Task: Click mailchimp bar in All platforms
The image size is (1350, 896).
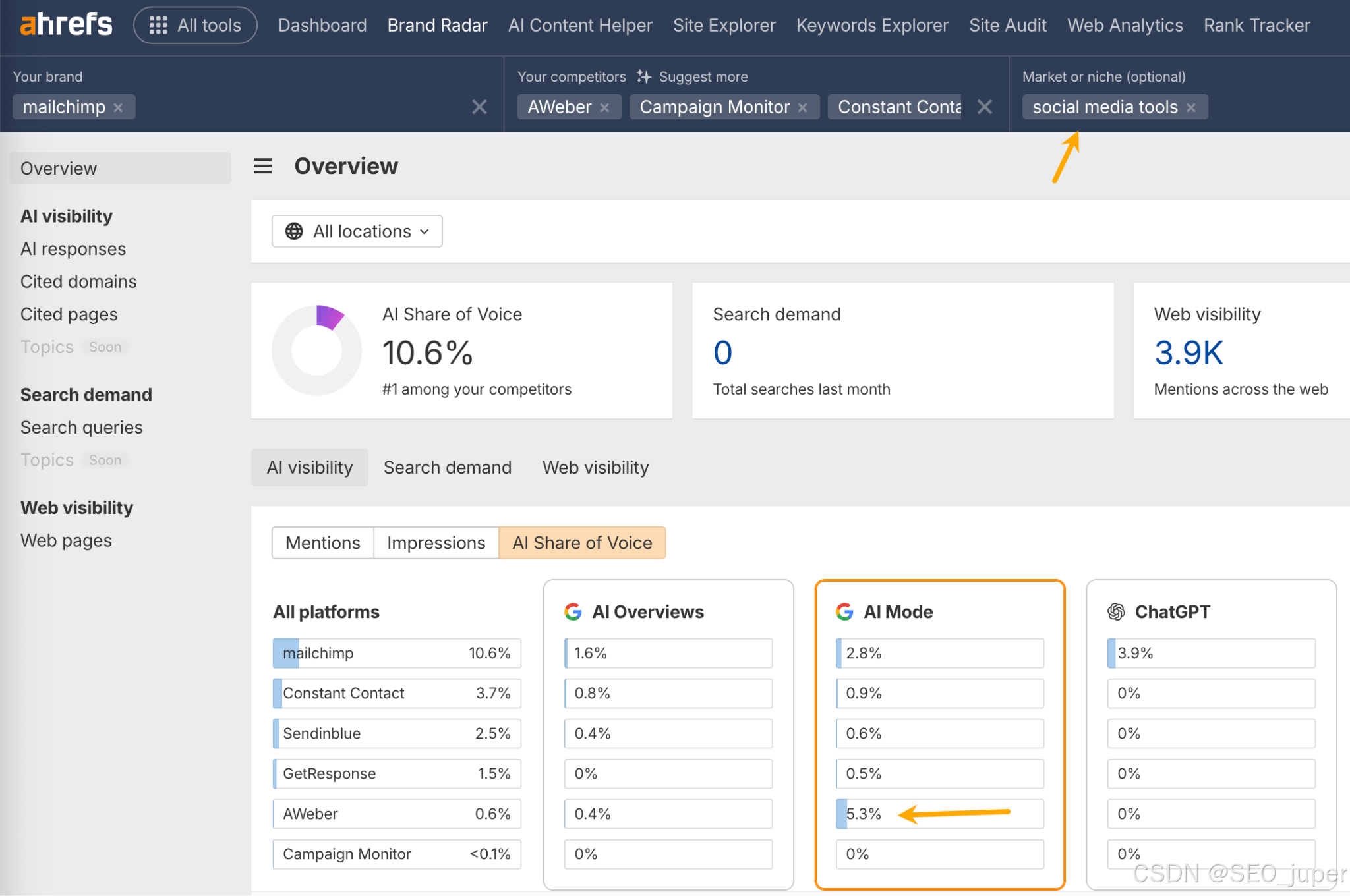Action: (397, 654)
